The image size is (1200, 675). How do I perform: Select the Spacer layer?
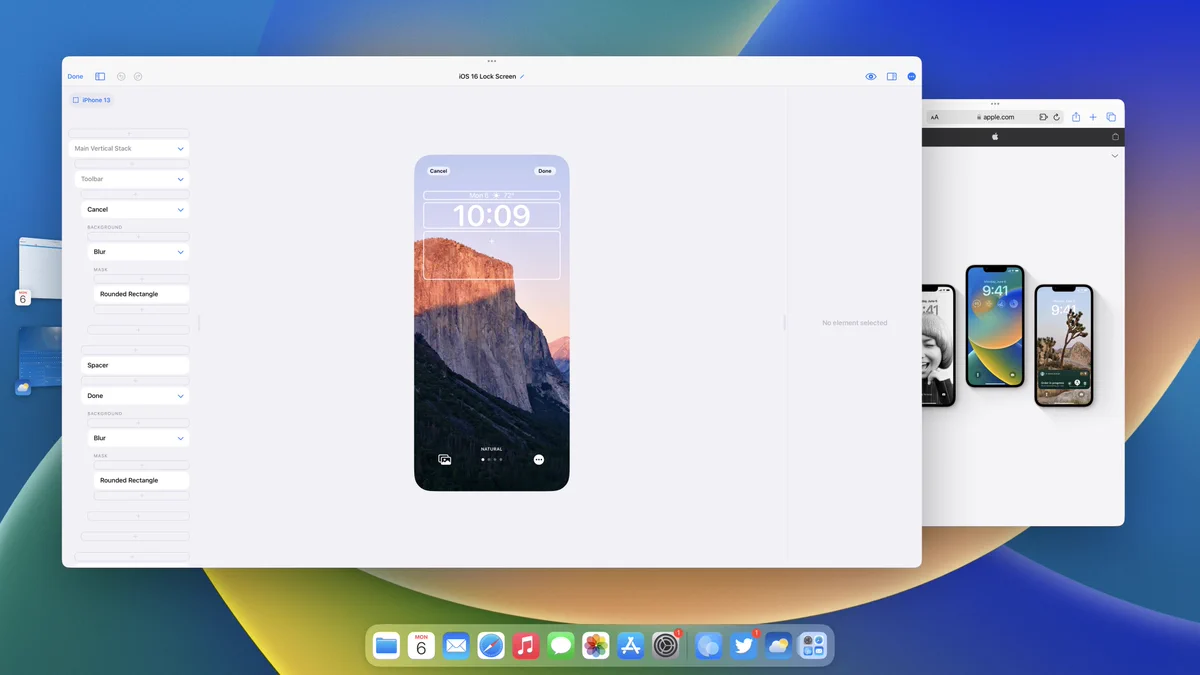pyautogui.click(x=135, y=365)
